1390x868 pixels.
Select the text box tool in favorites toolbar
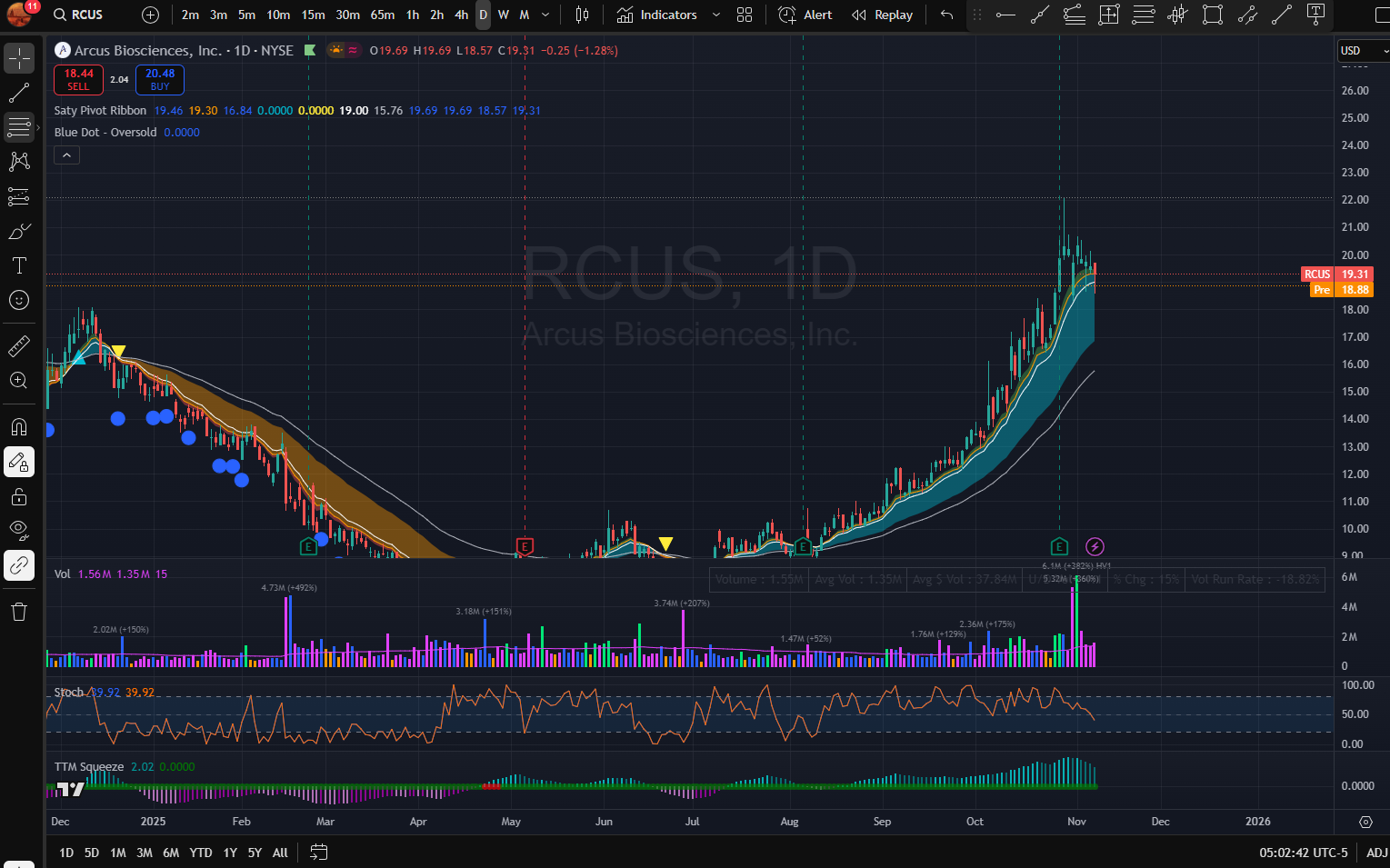(x=1315, y=15)
